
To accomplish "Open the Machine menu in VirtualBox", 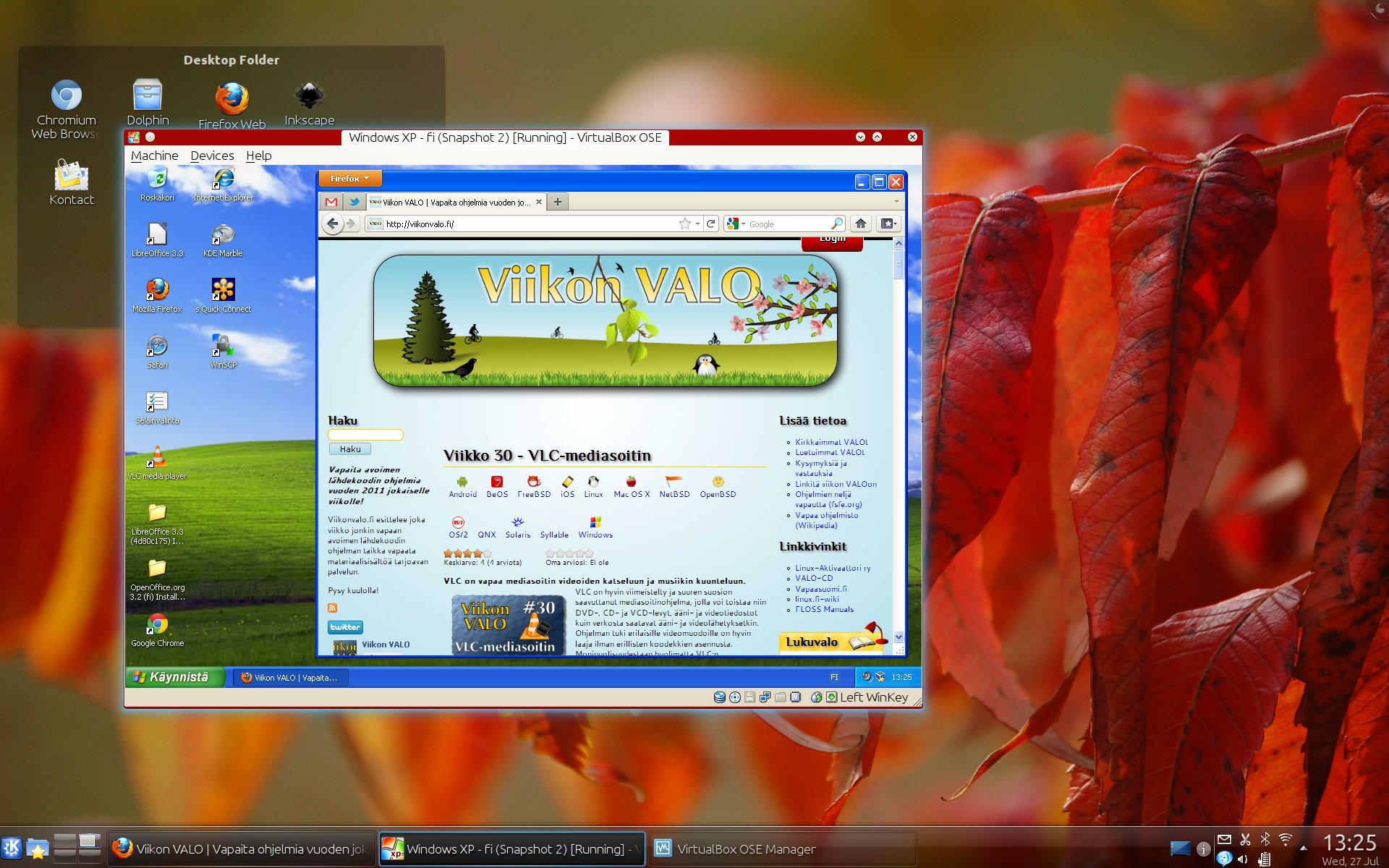I will 154,156.
